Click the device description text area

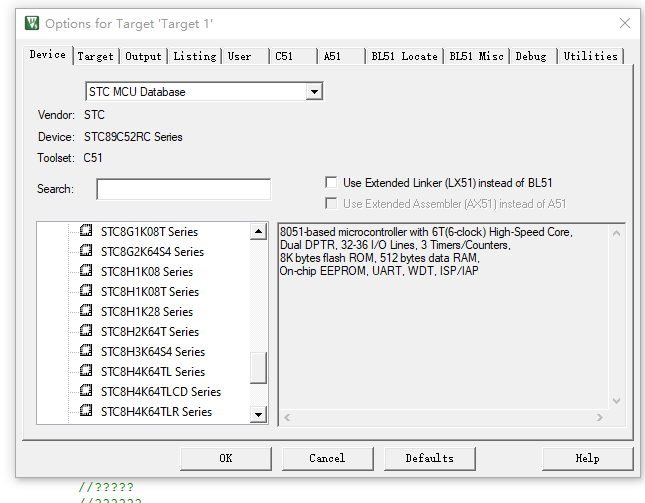pos(443,317)
